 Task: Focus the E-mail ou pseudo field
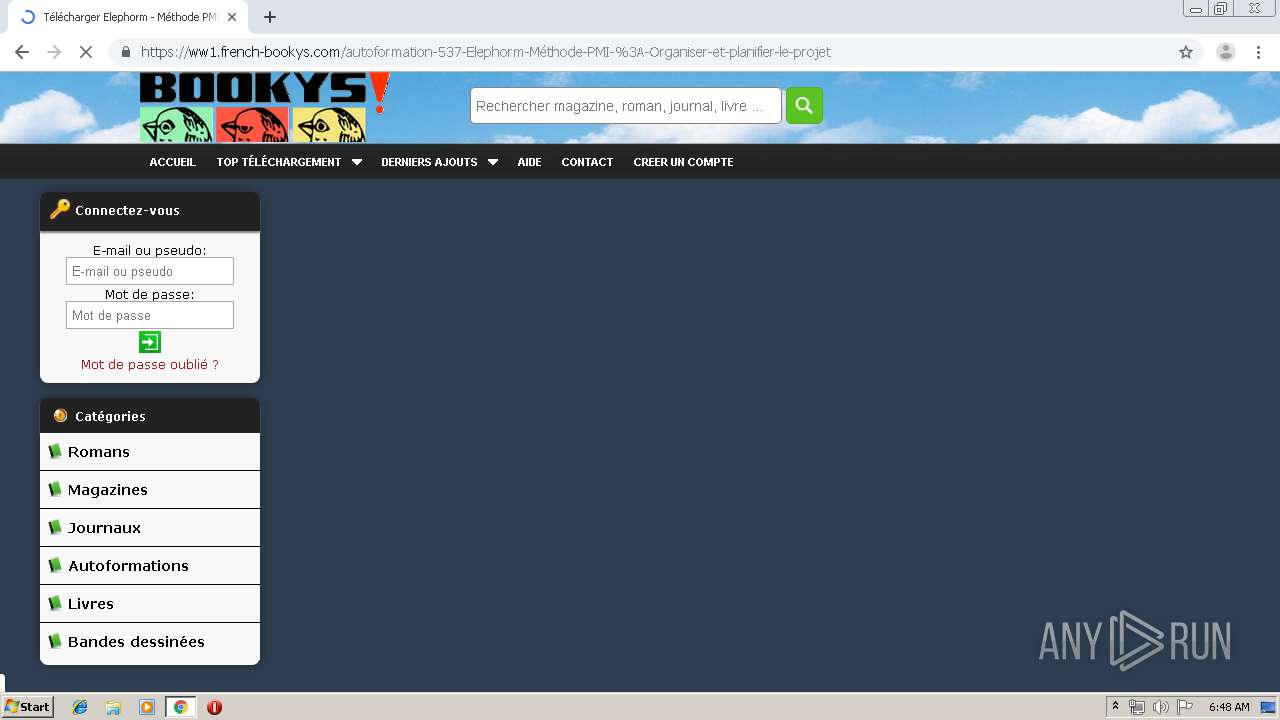click(x=150, y=271)
